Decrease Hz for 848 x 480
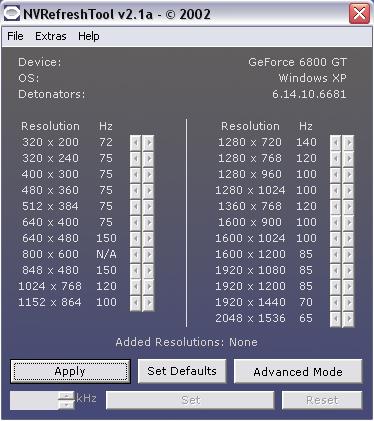The height and width of the screenshot is (421, 374). pyautogui.click(x=135, y=271)
